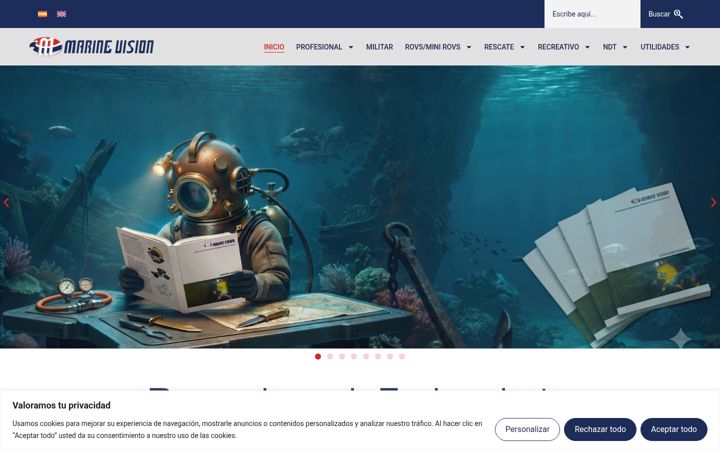Image resolution: width=720 pixels, height=450 pixels.
Task: Switch site language to Spanish flag
Action: coord(42,14)
